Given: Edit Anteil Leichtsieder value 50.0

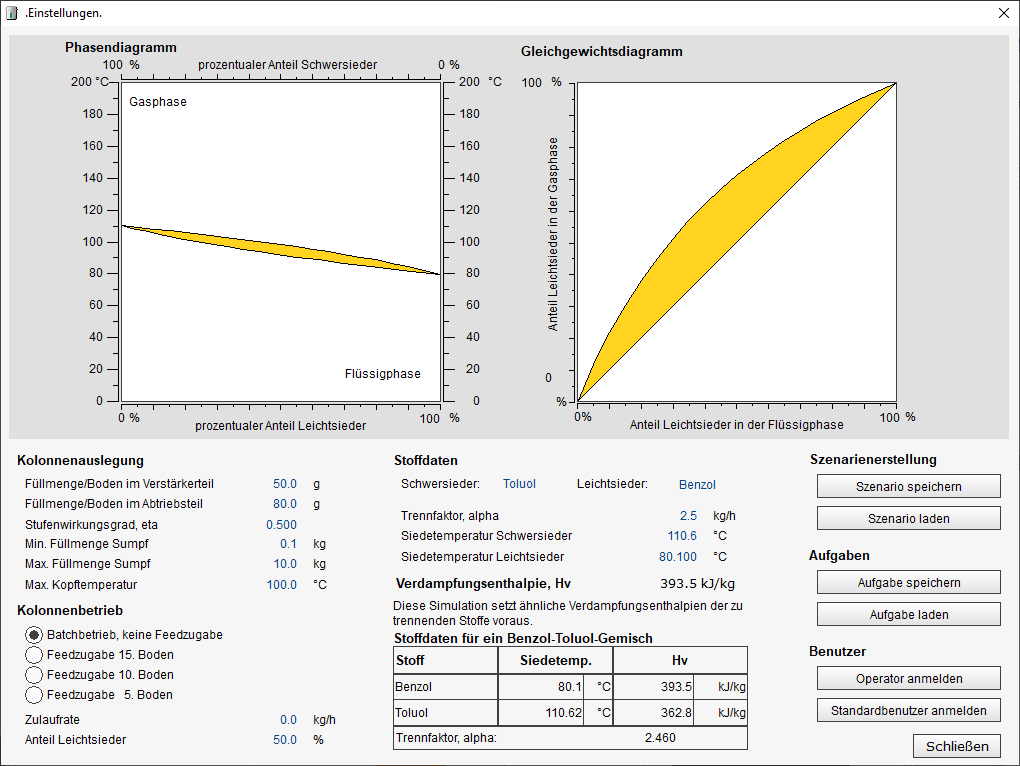Looking at the screenshot, I should [284, 740].
